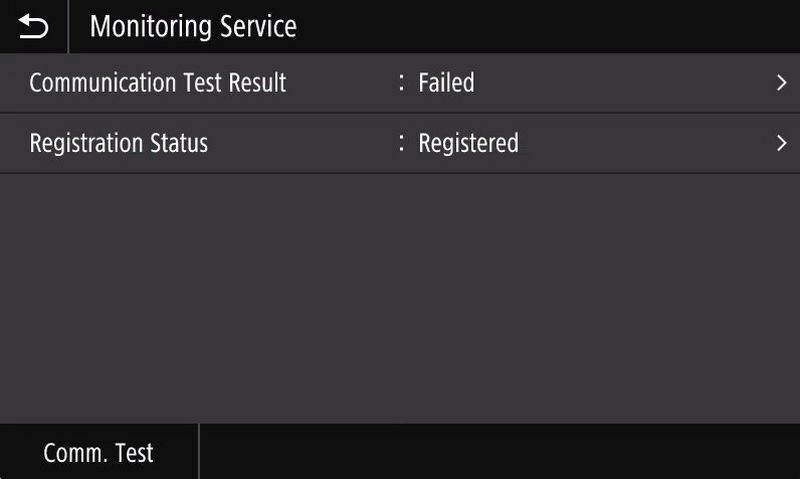The width and height of the screenshot is (800, 479).
Task: Click colon separator before Registered
Action: (402, 143)
